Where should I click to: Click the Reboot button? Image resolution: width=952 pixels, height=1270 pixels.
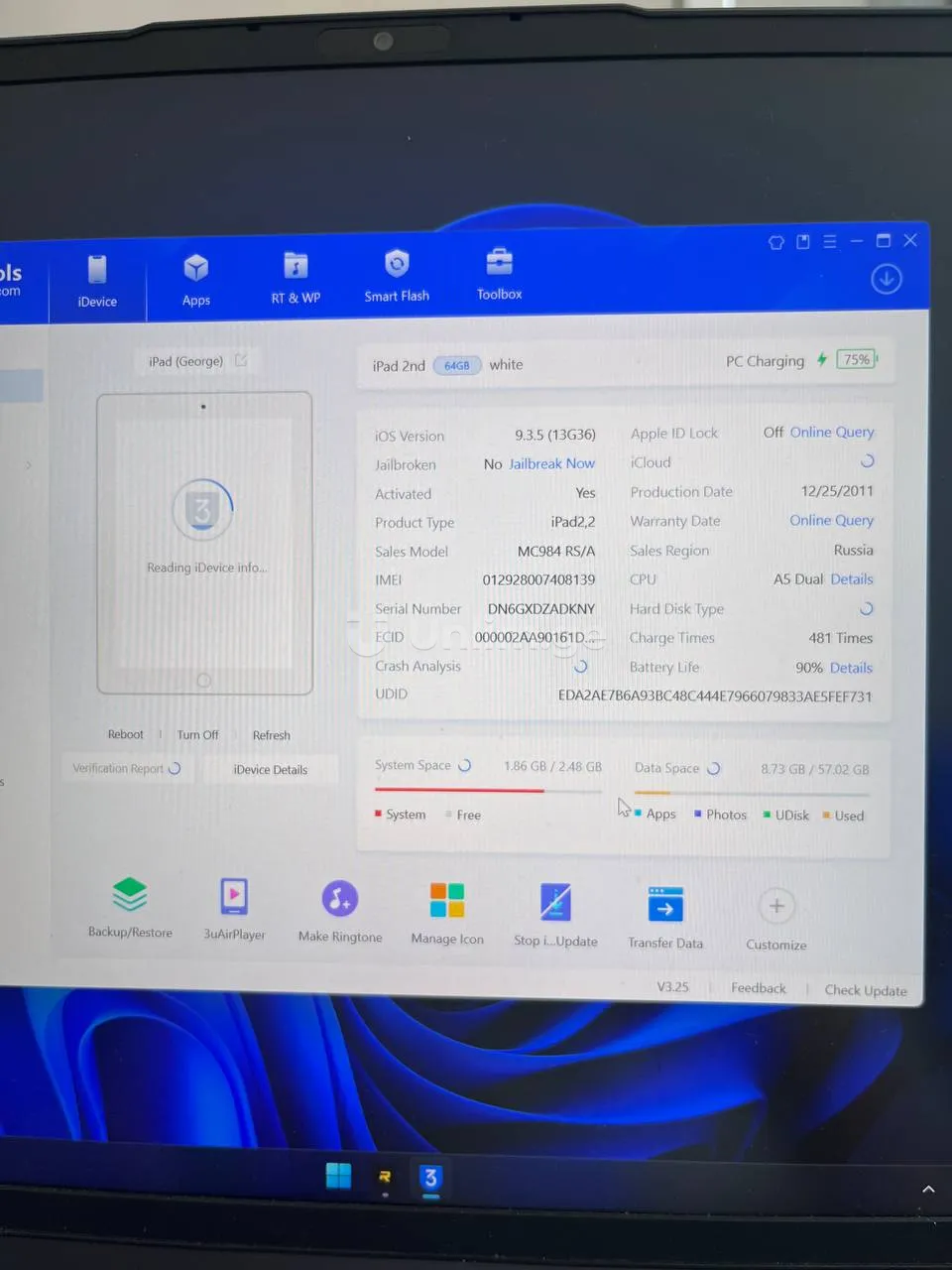coord(125,734)
